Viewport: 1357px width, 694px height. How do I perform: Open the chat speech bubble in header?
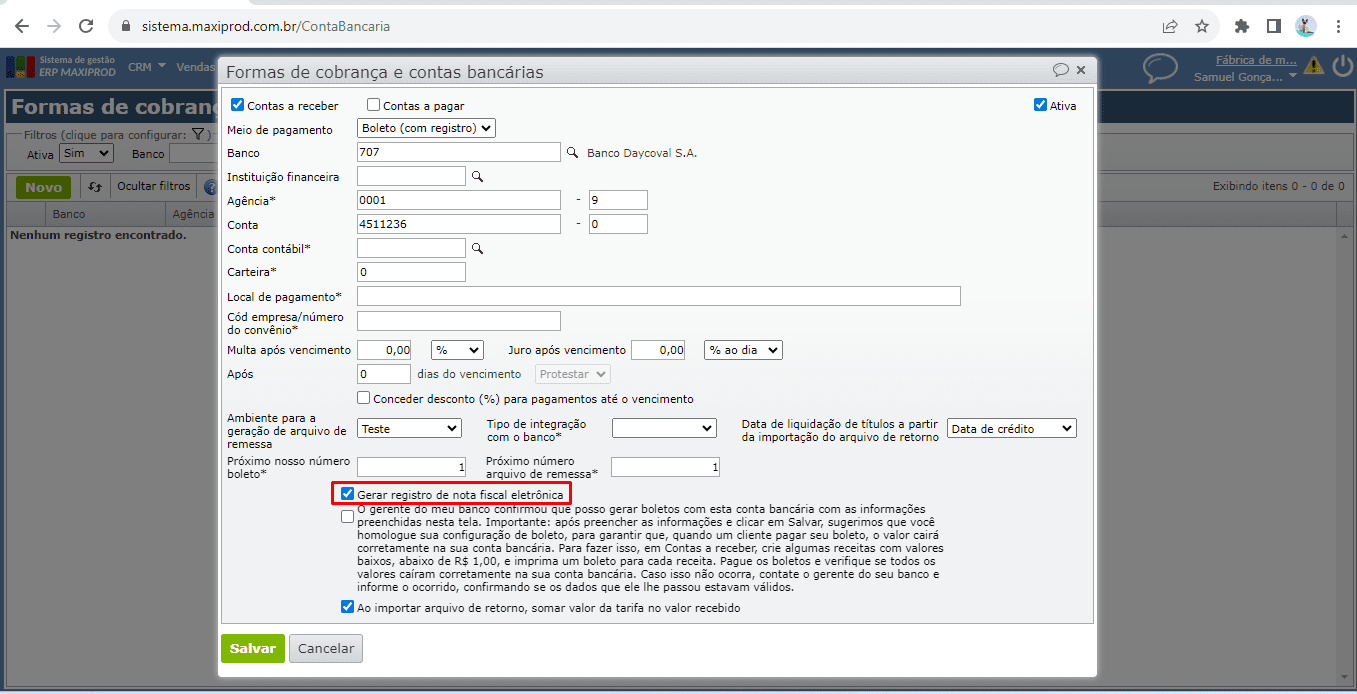point(1160,68)
